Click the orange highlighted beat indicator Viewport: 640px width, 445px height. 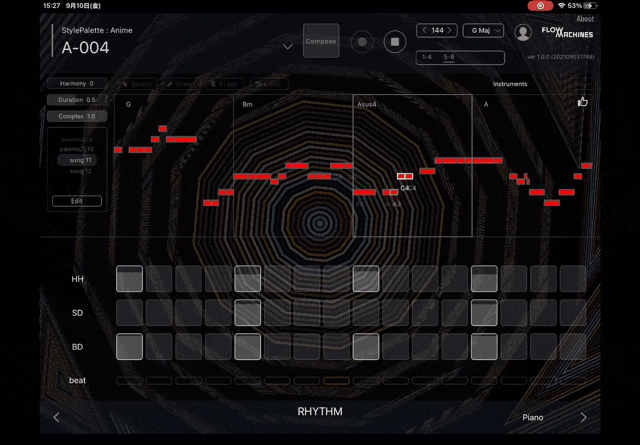336,380
